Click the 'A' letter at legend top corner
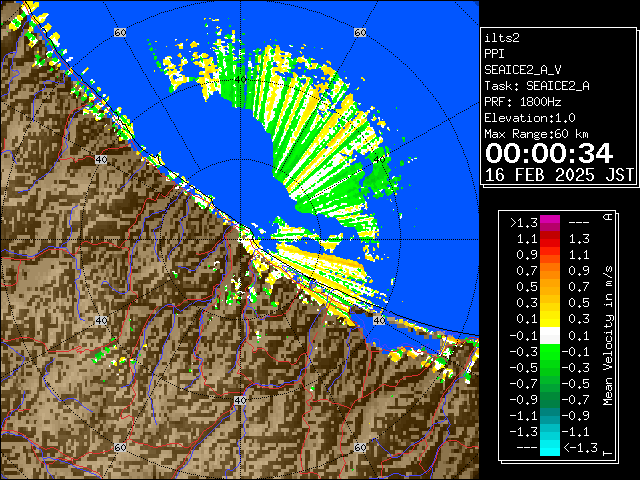Viewport: 640px width, 480px height. click(608, 216)
